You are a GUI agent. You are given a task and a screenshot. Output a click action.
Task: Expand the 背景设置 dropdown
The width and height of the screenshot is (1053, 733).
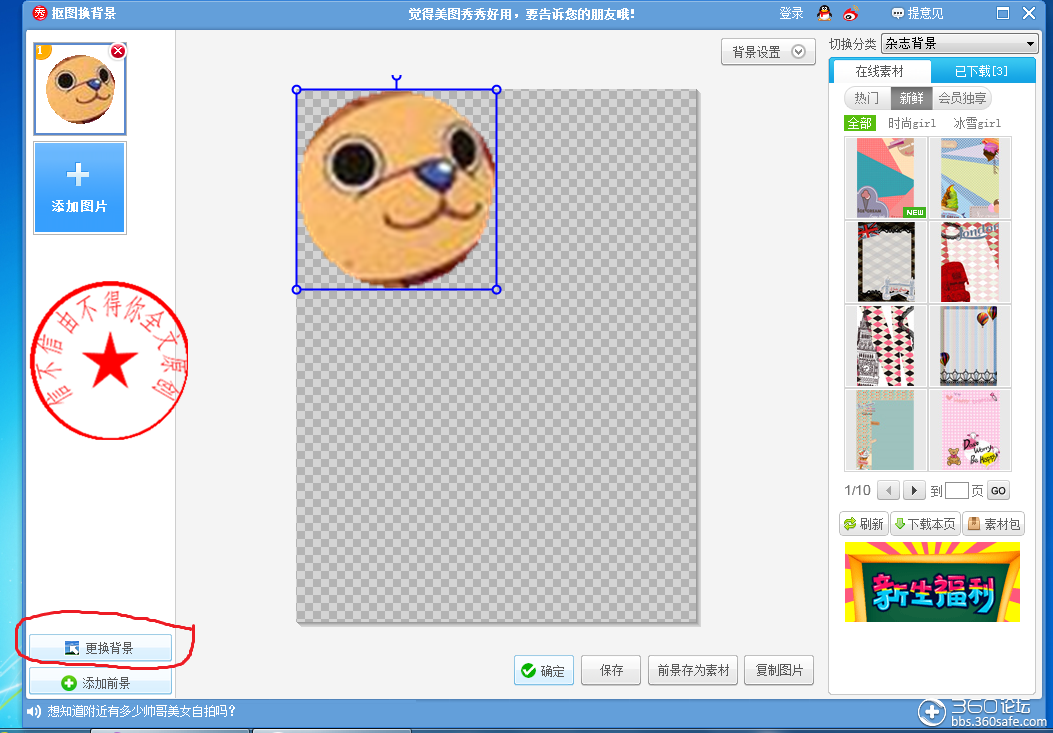point(767,52)
